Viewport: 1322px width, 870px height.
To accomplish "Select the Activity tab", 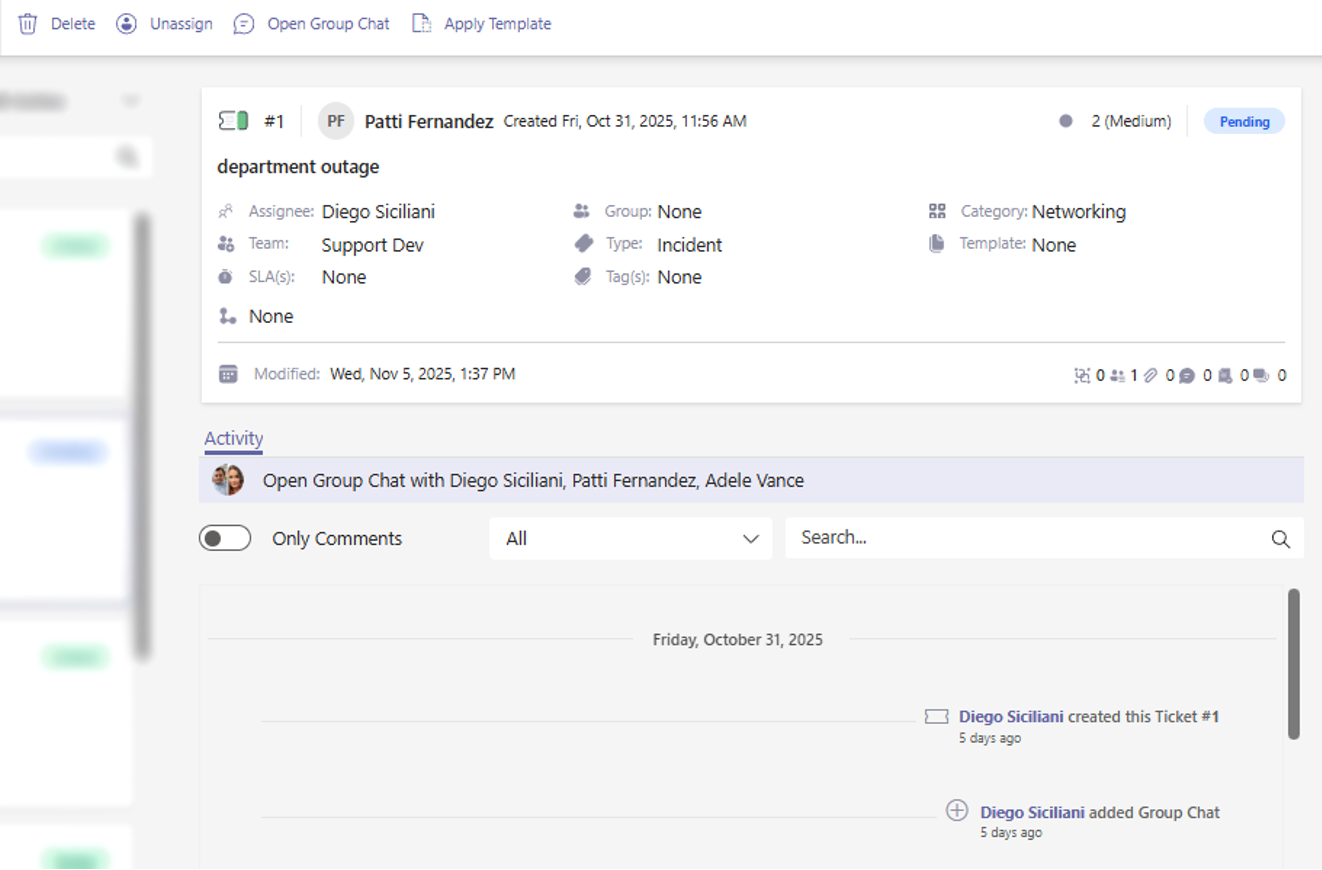I will pyautogui.click(x=233, y=438).
